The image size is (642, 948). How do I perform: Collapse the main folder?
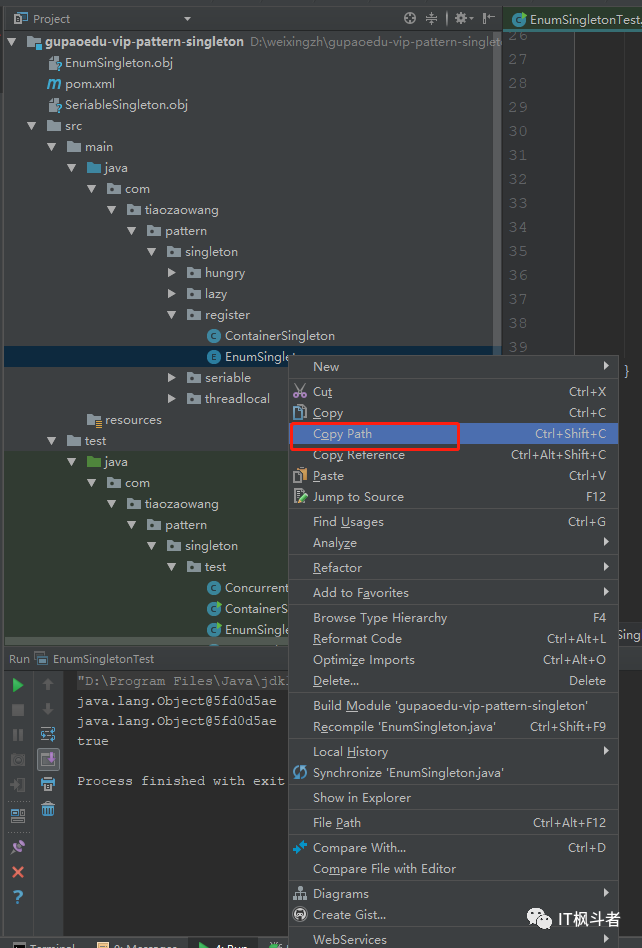[51, 147]
